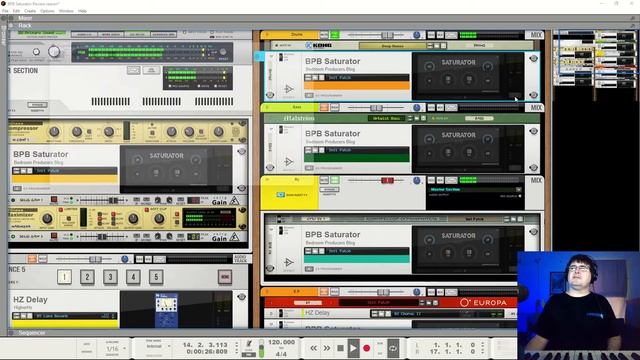
Task: Select Combinator run pattern button 1
Action: coord(64,277)
